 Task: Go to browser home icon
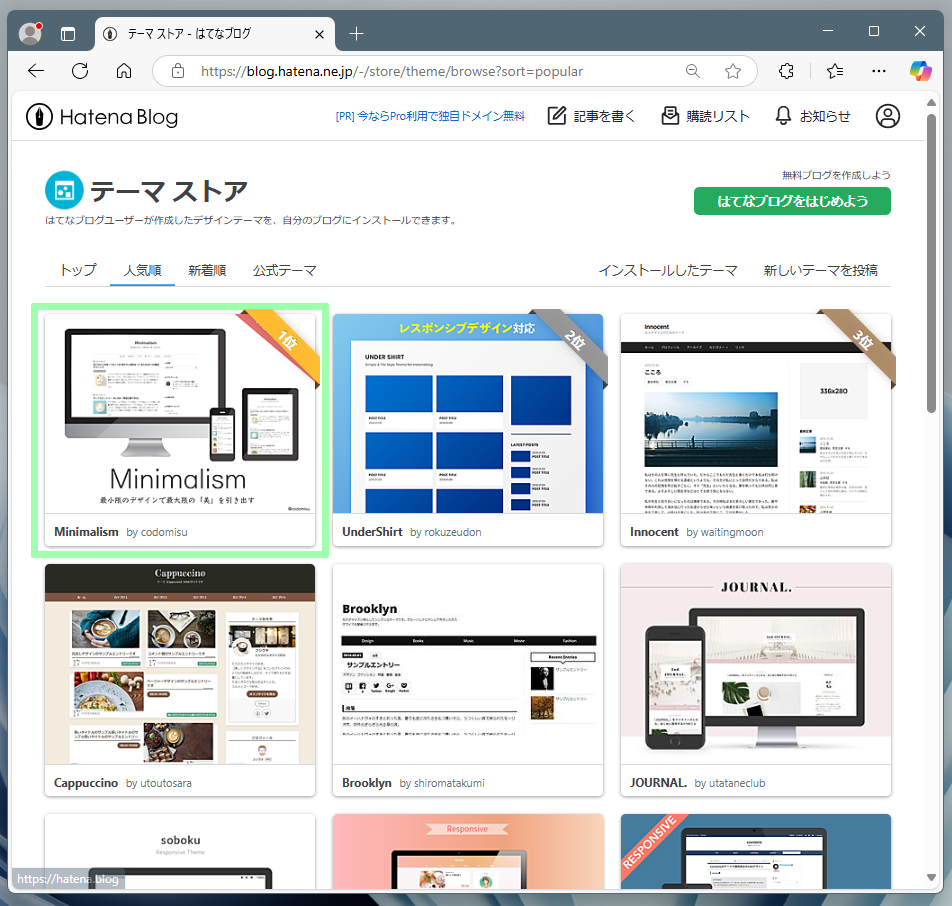point(124,71)
